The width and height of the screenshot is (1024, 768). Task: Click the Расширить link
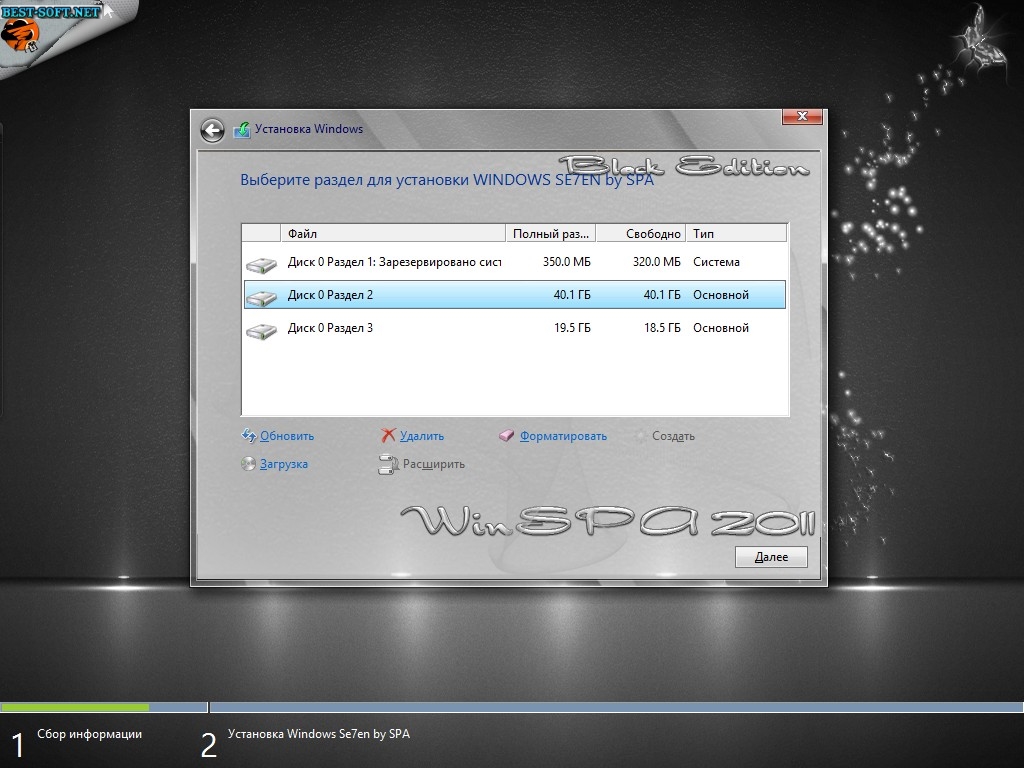click(434, 464)
